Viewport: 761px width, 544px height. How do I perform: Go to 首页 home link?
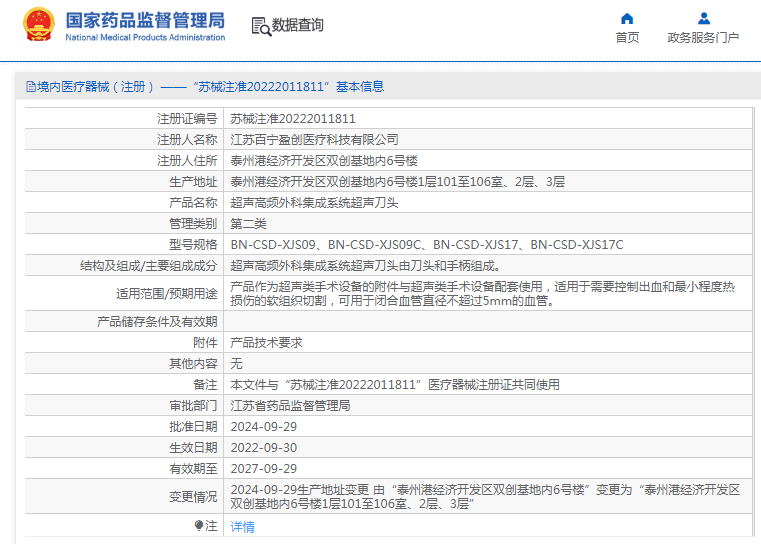tap(627, 38)
